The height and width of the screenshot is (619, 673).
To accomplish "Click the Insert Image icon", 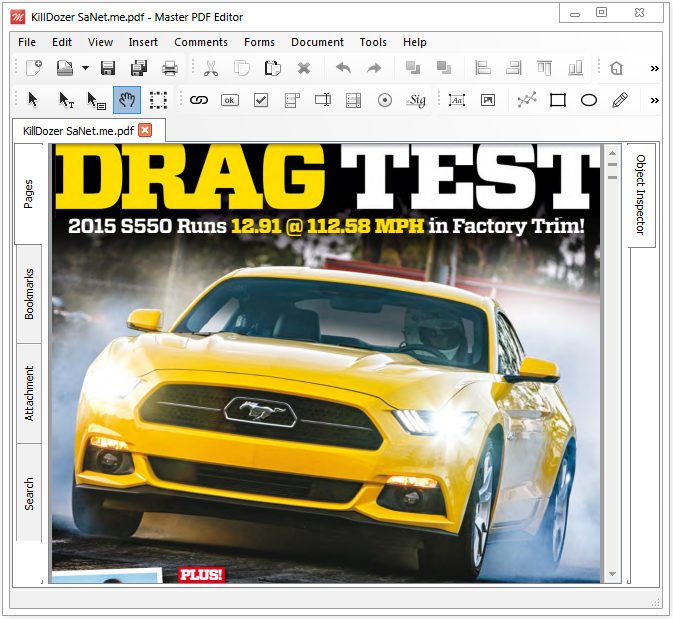I will [488, 100].
